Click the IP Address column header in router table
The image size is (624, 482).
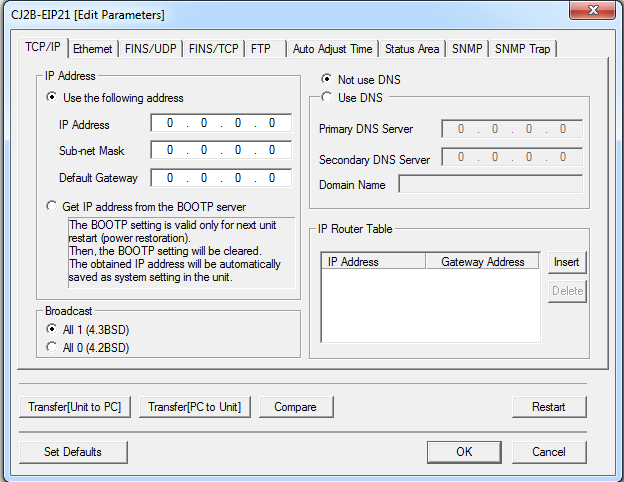click(x=373, y=261)
